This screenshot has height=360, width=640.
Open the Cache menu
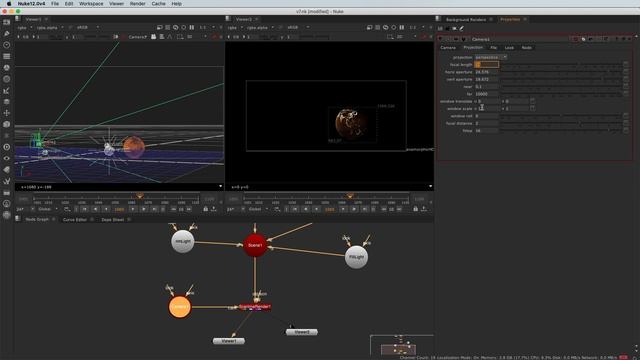click(x=158, y=4)
